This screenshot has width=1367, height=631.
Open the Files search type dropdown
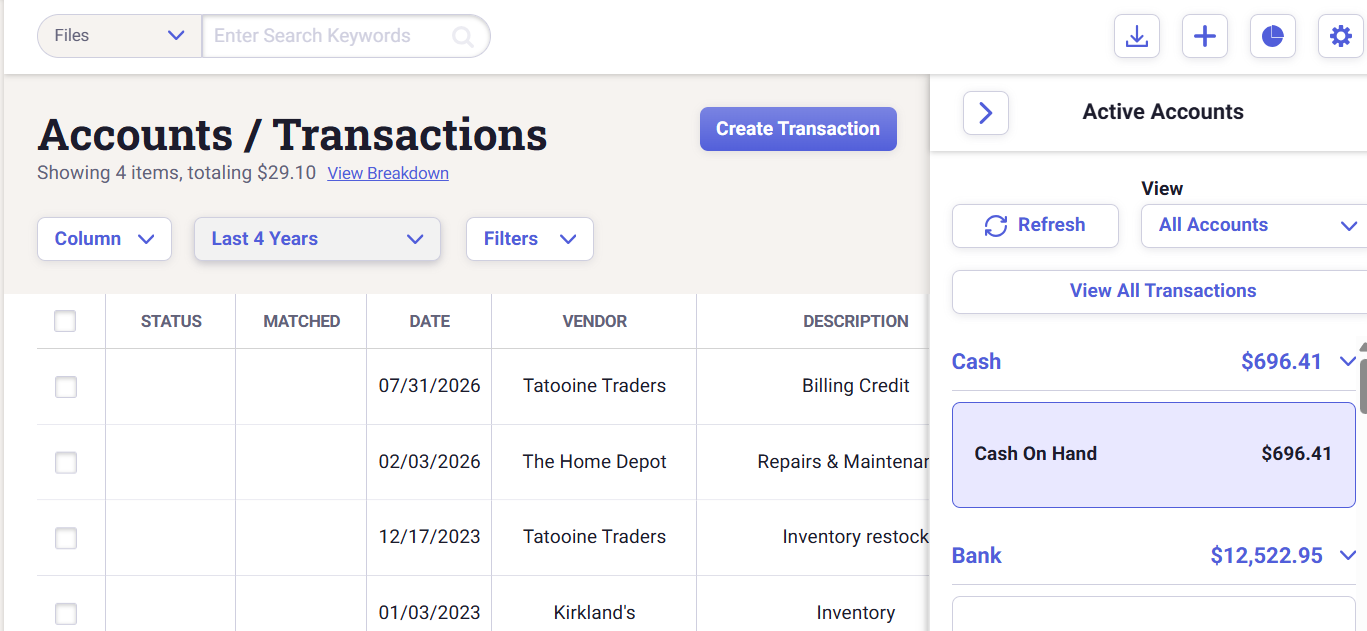(120, 36)
